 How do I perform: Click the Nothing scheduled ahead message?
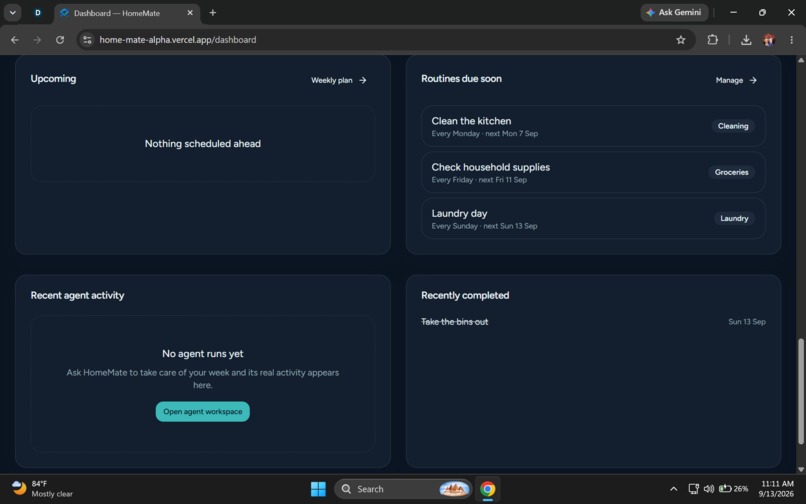pyautogui.click(x=203, y=144)
